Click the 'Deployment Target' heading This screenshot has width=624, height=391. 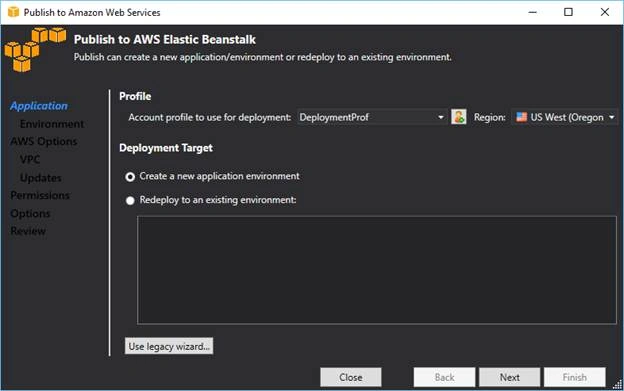166,148
